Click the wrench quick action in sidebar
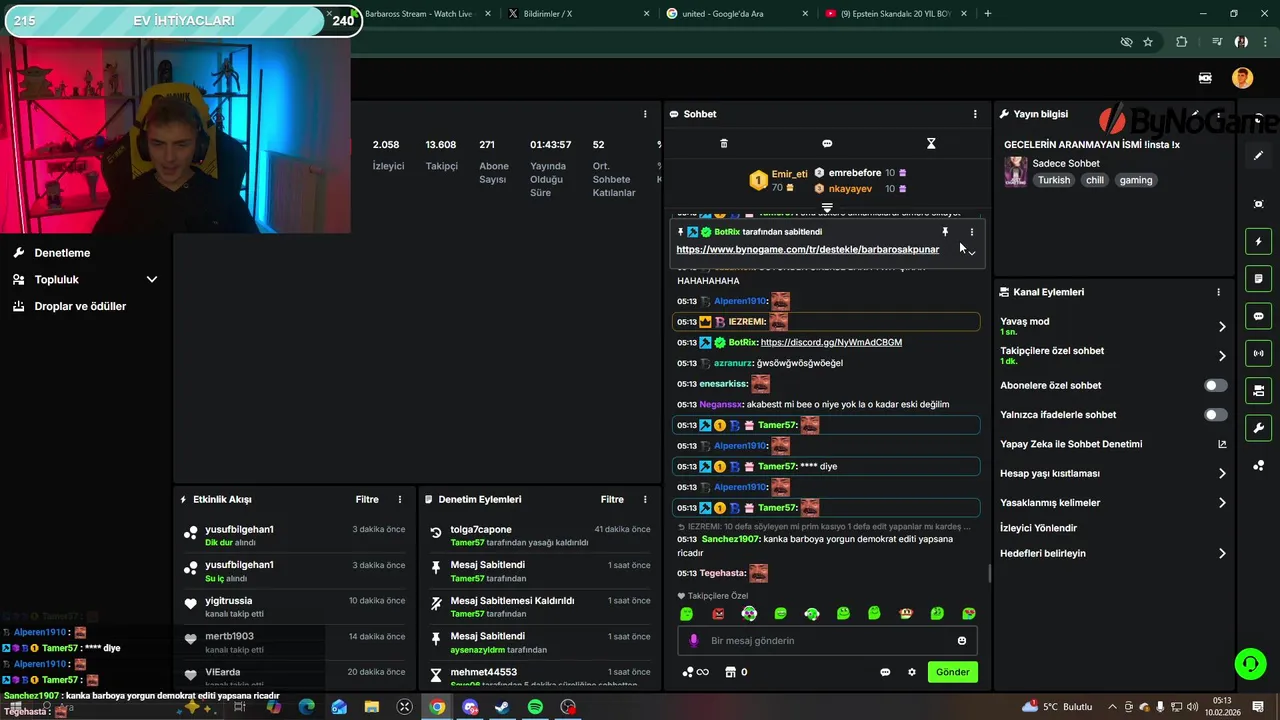1280x720 pixels. (1258, 428)
